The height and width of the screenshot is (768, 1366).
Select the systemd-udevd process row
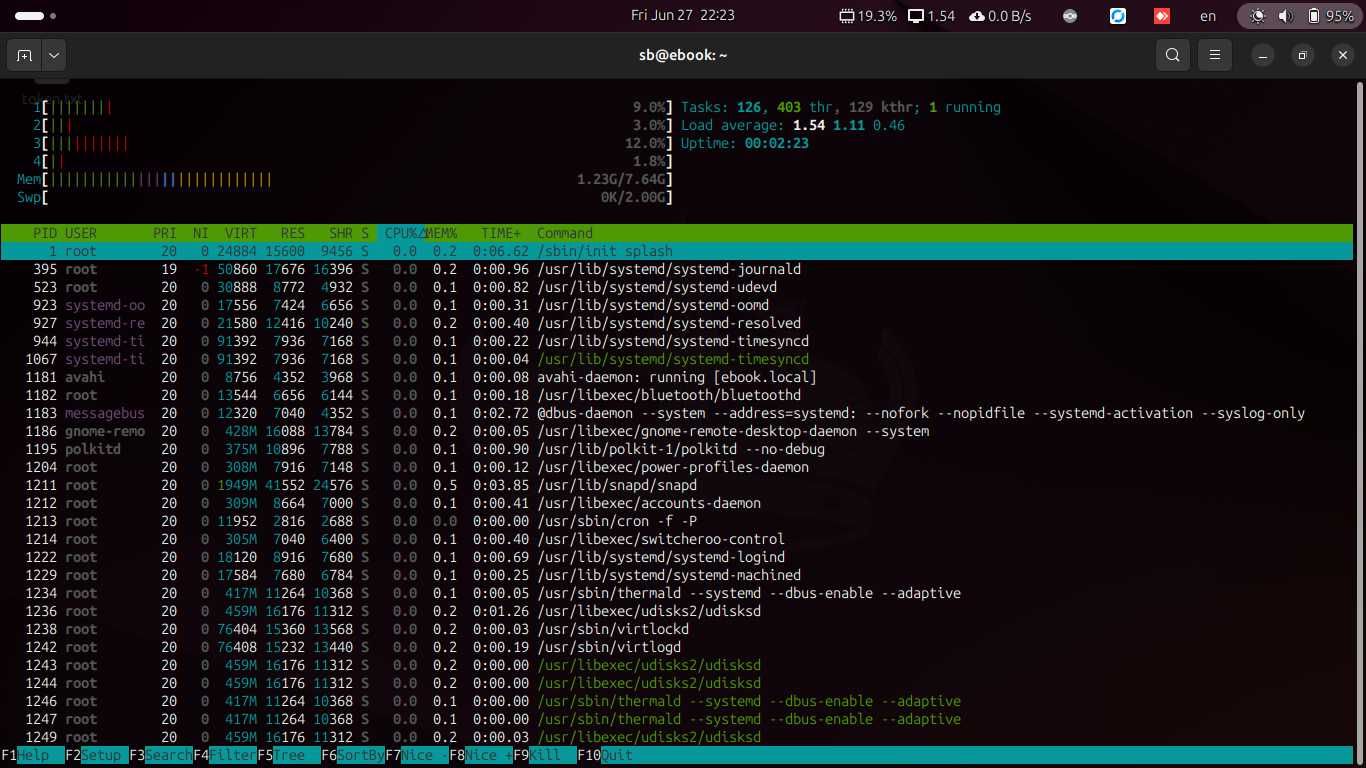[677, 287]
